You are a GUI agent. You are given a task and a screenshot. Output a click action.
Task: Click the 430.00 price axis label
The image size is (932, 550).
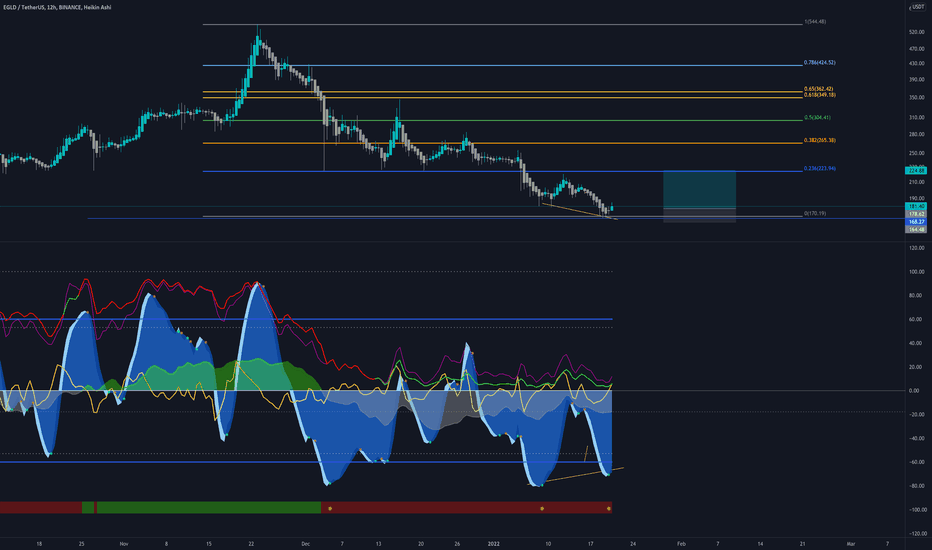[x=917, y=64]
